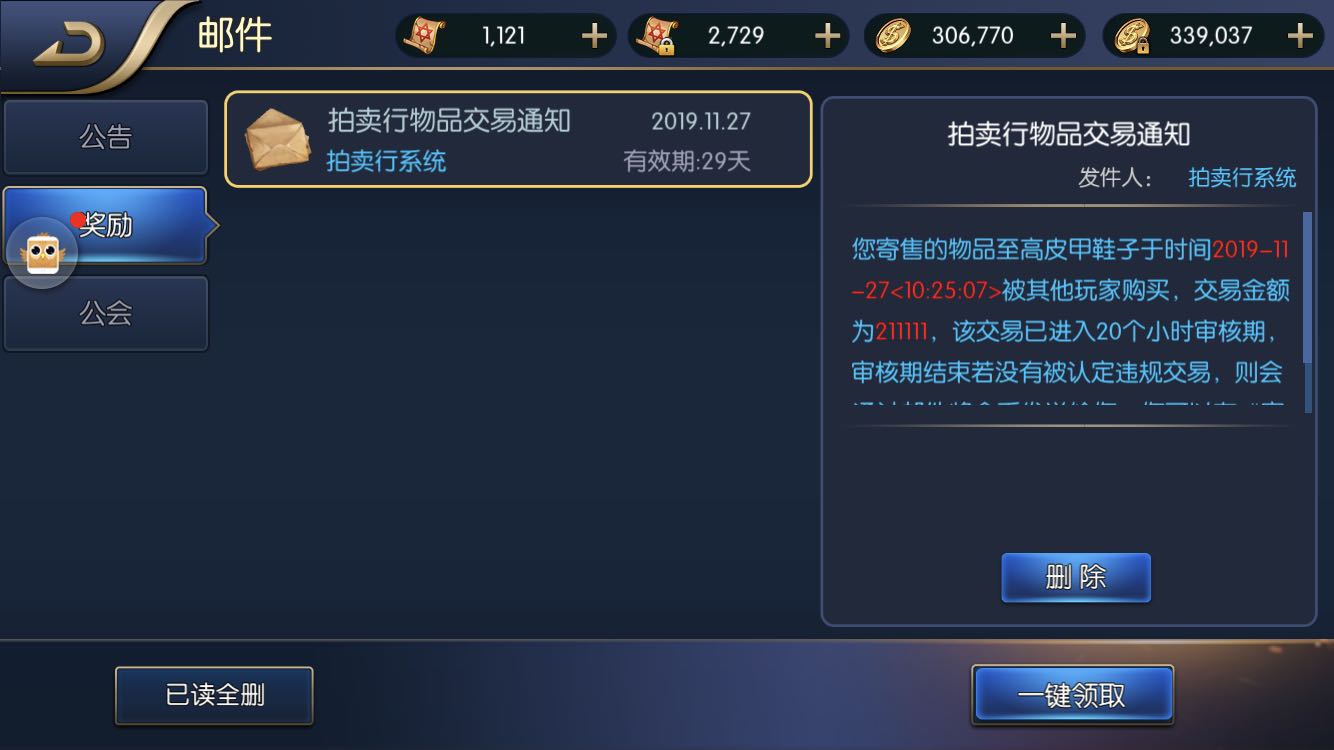The image size is (1334, 750).
Task: Select the 拍卖行物品交易通知 mail entry
Action: pyautogui.click(x=518, y=139)
